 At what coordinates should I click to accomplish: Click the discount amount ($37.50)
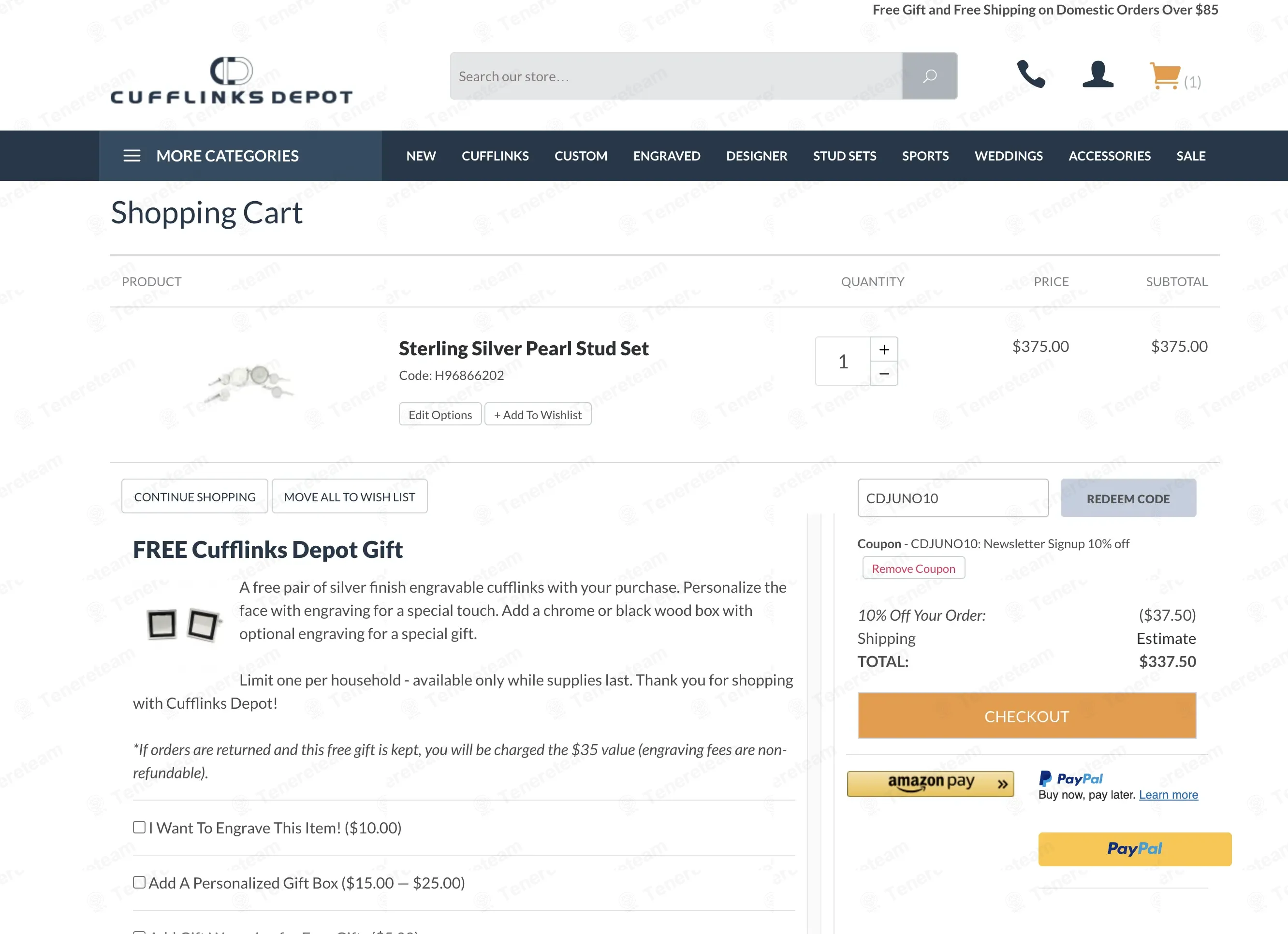click(x=1167, y=615)
